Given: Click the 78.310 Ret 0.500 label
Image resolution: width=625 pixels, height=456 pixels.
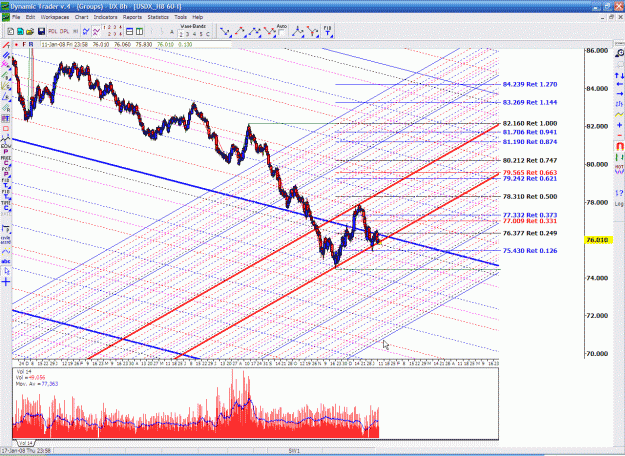Looking at the screenshot, I should point(530,197).
